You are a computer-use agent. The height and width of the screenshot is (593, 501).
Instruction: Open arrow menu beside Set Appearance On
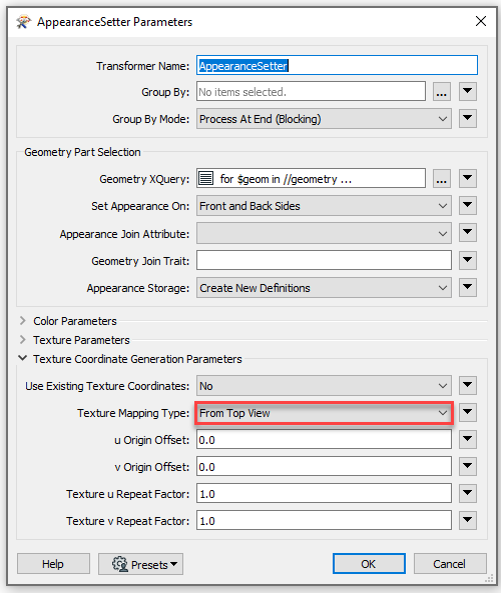click(x=468, y=205)
